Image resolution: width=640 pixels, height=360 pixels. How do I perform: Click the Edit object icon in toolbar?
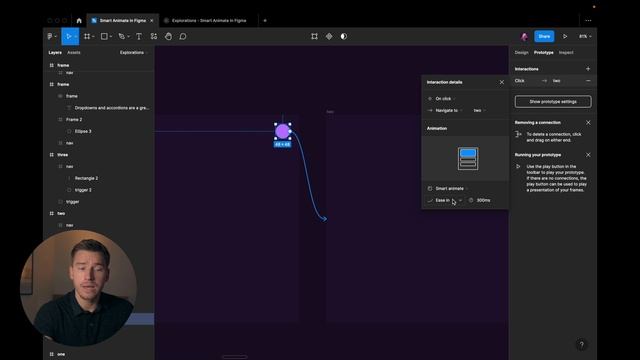[314, 36]
